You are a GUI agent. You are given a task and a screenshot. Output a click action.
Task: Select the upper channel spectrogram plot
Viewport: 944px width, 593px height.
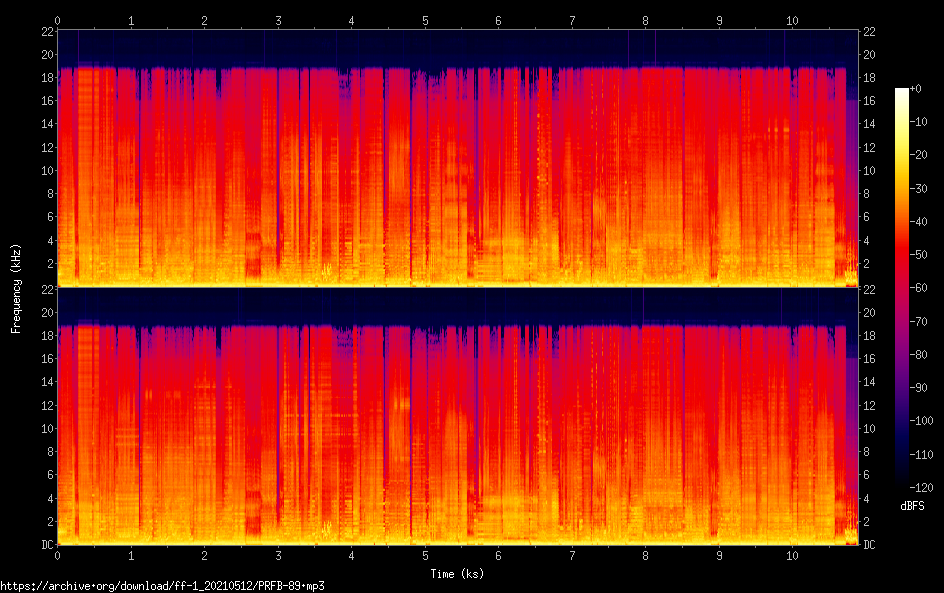point(458,158)
